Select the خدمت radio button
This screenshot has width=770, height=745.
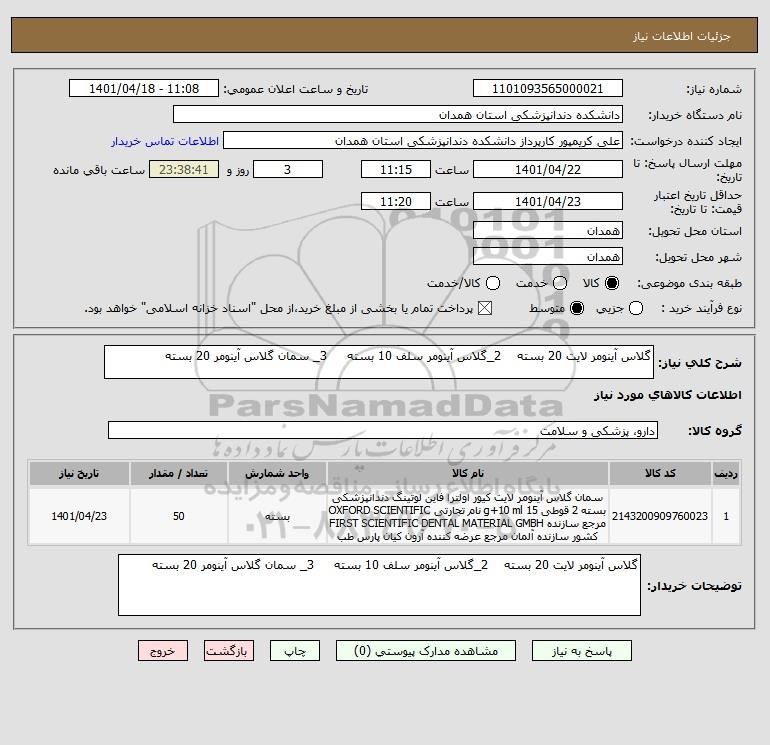[560, 283]
